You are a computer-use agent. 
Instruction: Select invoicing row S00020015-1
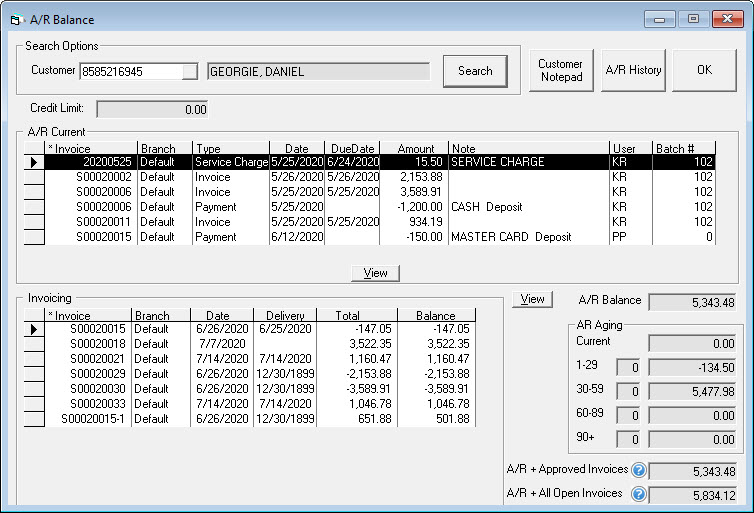tap(250, 418)
